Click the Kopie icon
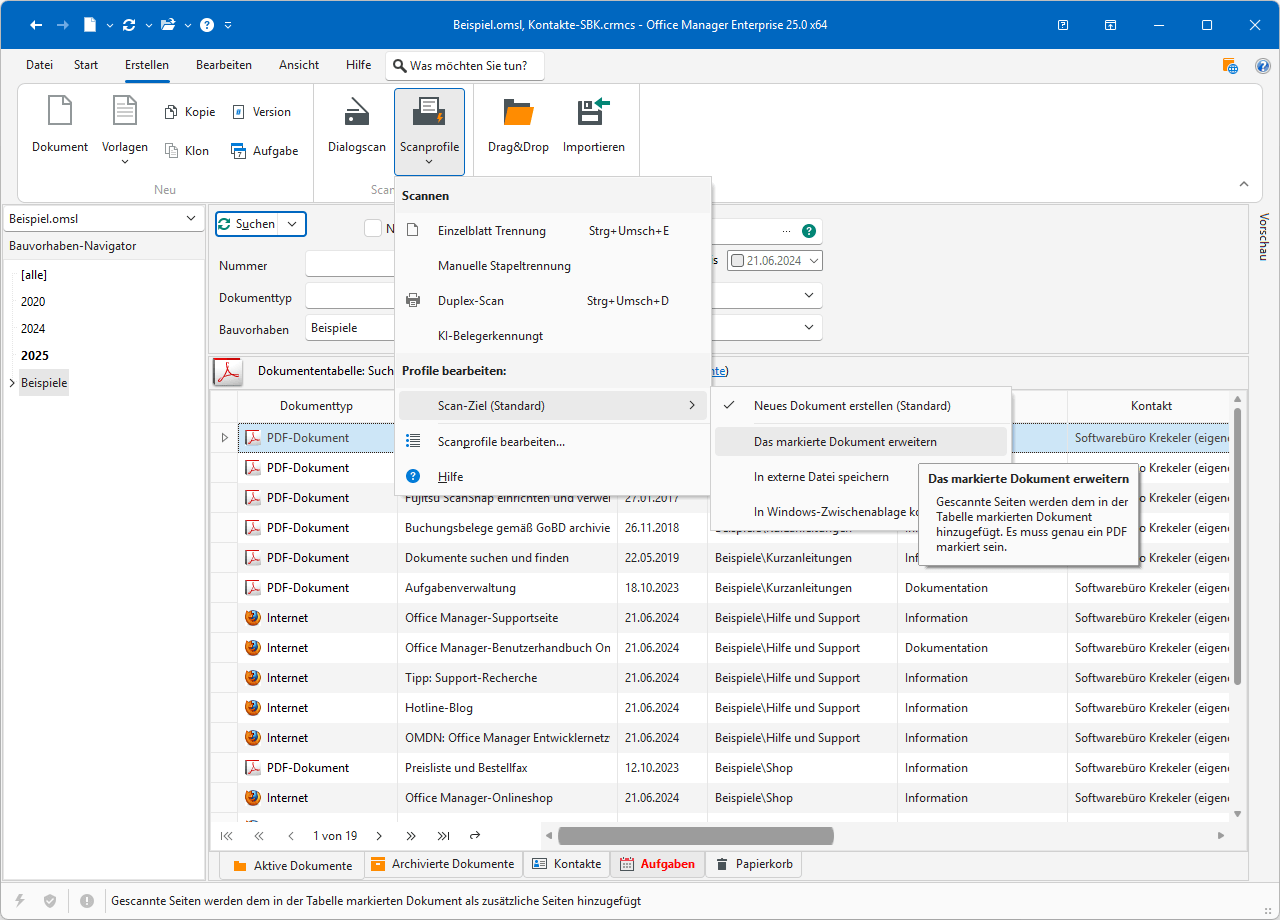The image size is (1280, 920). [171, 112]
